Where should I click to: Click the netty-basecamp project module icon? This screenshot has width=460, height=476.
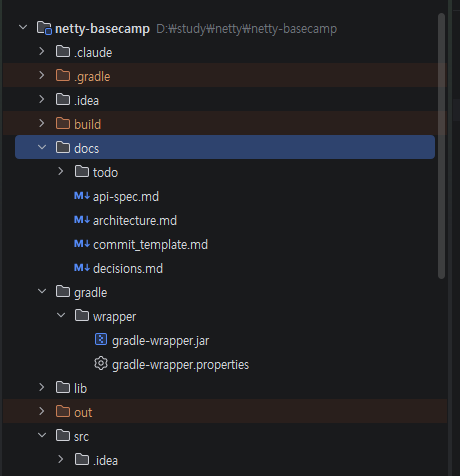click(44, 28)
